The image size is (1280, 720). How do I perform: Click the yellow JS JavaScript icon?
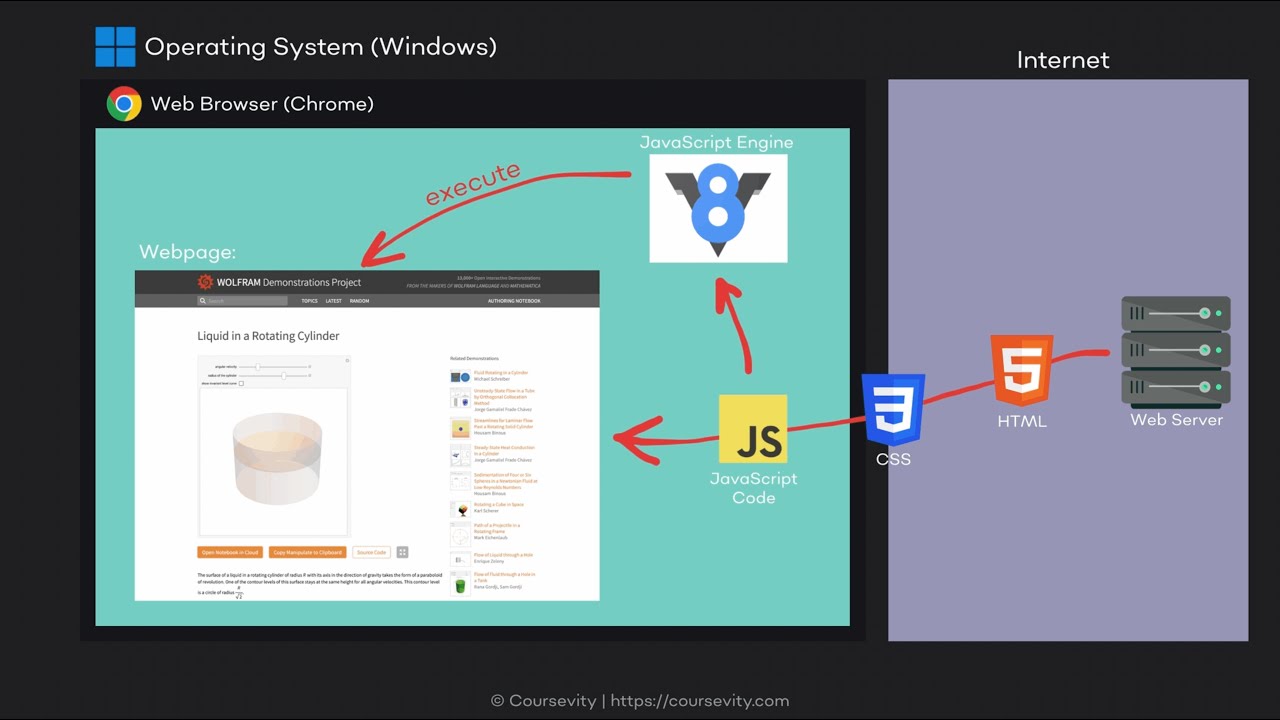coord(753,428)
